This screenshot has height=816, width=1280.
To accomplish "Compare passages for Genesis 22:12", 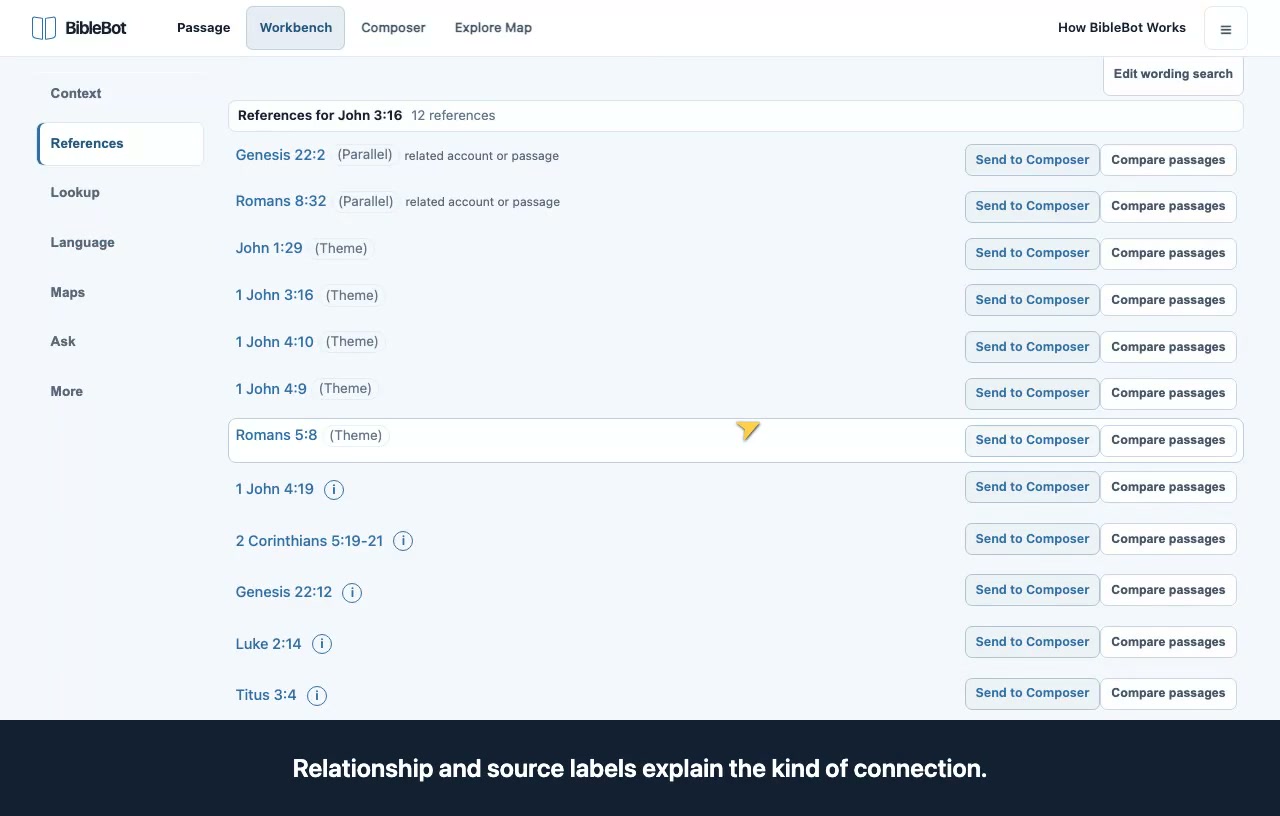I will tap(1168, 590).
